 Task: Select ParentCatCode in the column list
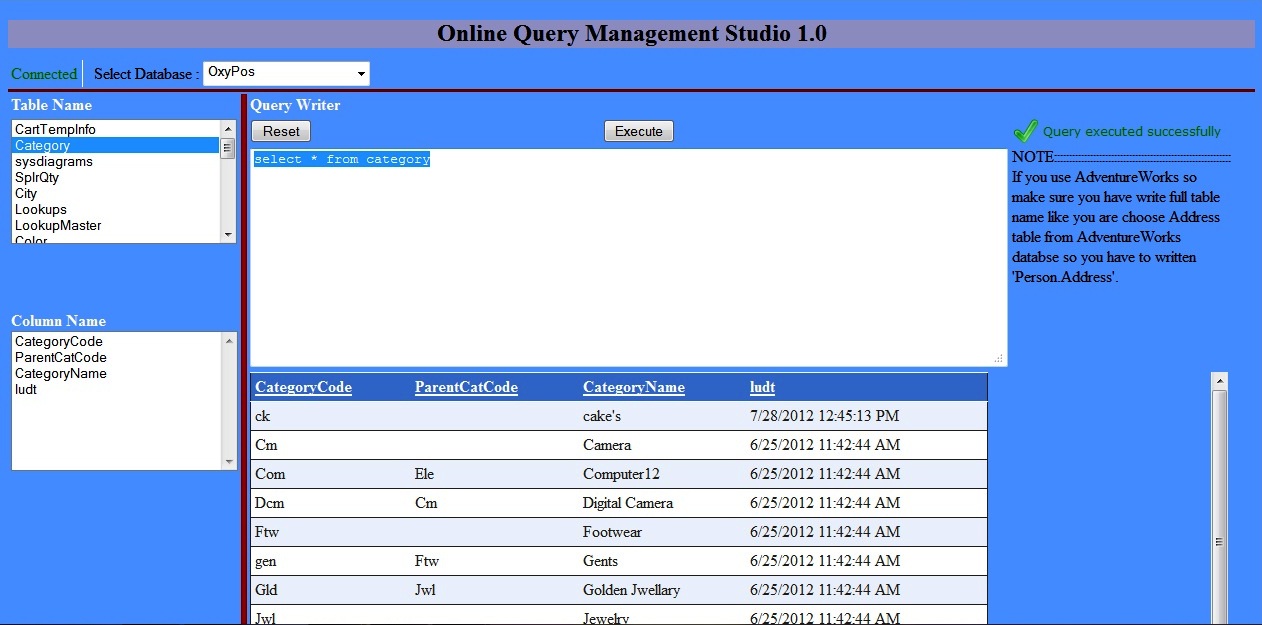(x=116, y=357)
